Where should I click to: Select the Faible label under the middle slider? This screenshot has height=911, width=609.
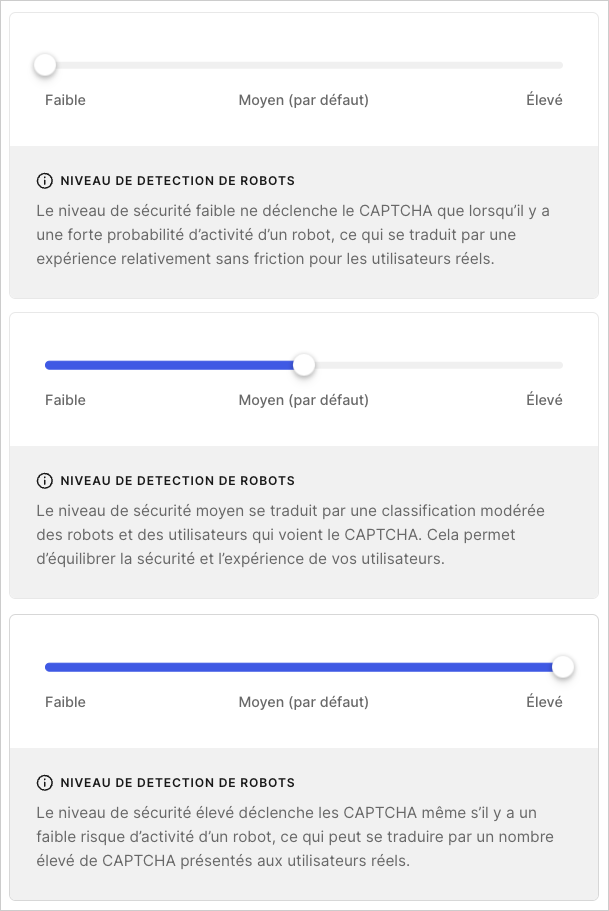point(64,400)
